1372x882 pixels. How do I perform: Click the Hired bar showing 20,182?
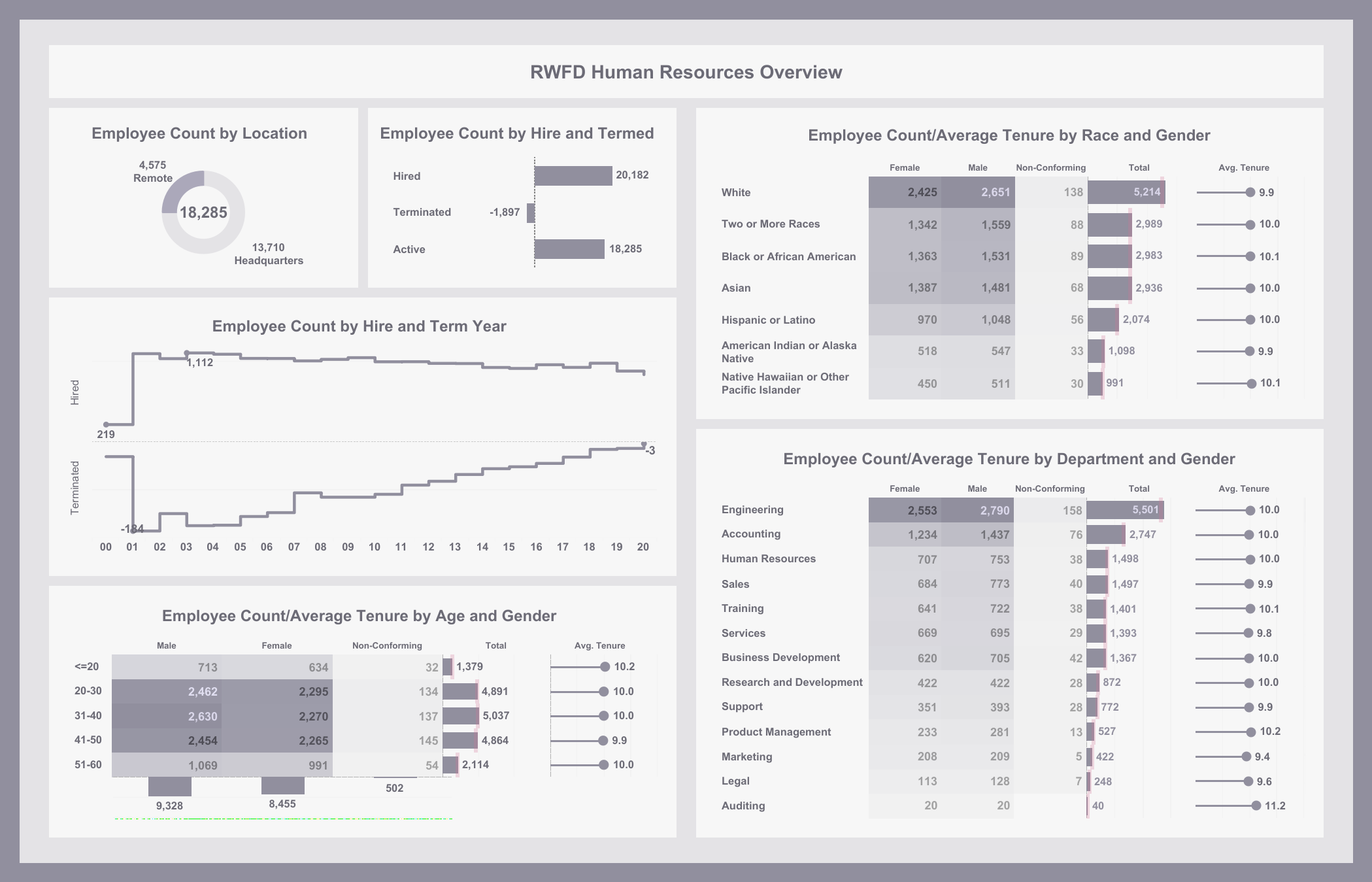point(573,176)
